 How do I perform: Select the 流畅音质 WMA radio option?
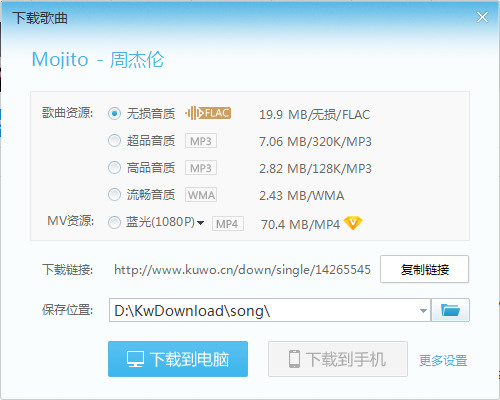click(x=114, y=195)
